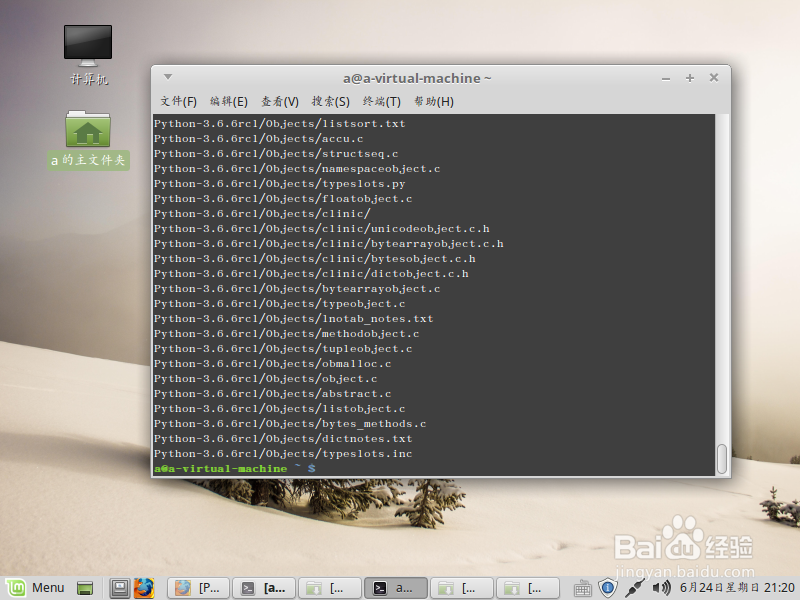Open the a 的主文件夹 home folder icon
Screen dimensions: 800x600
pos(86,130)
